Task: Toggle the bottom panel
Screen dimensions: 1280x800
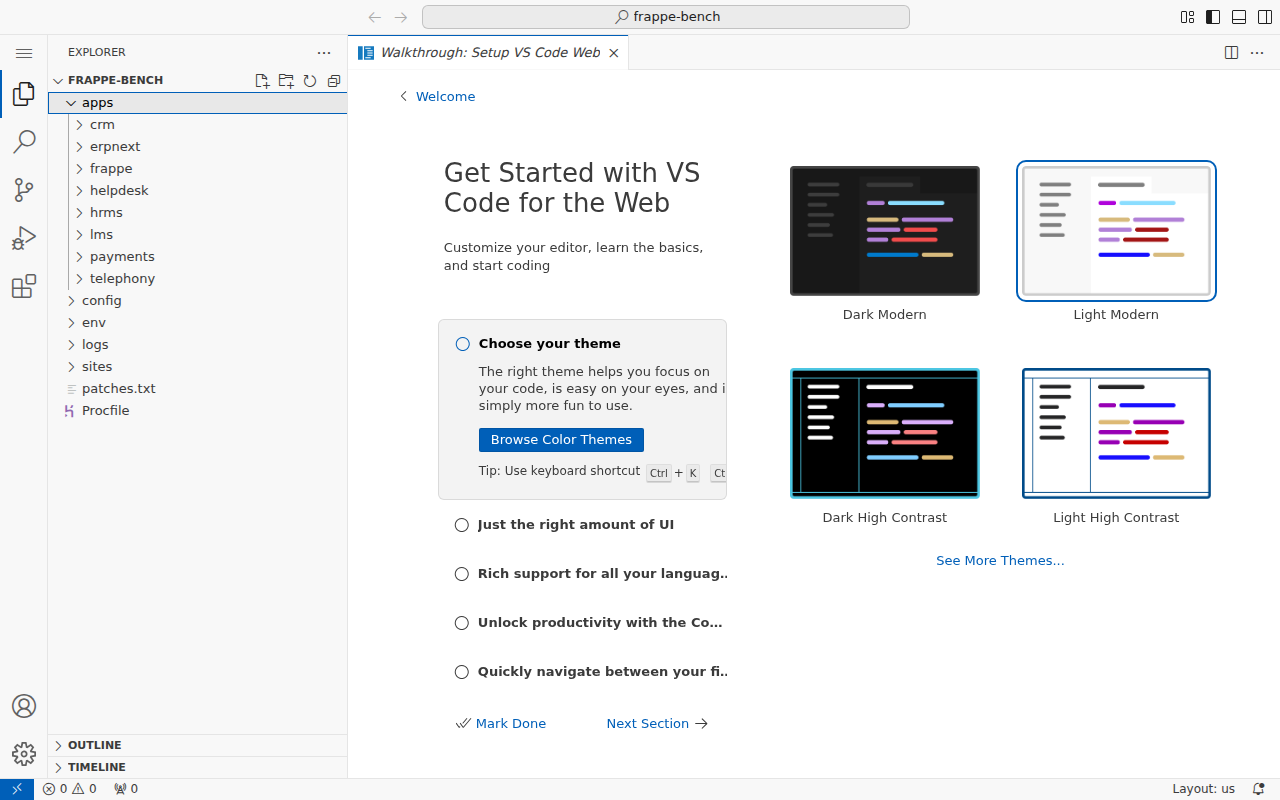Action: point(1239,17)
